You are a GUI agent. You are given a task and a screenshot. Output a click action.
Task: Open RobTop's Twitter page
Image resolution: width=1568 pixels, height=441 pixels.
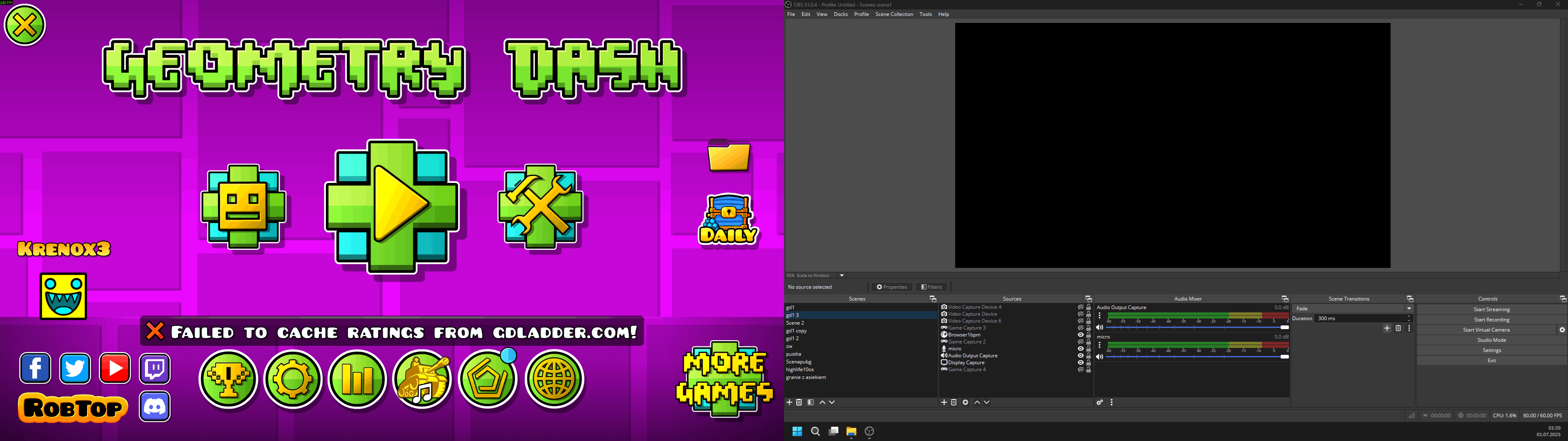[x=75, y=368]
